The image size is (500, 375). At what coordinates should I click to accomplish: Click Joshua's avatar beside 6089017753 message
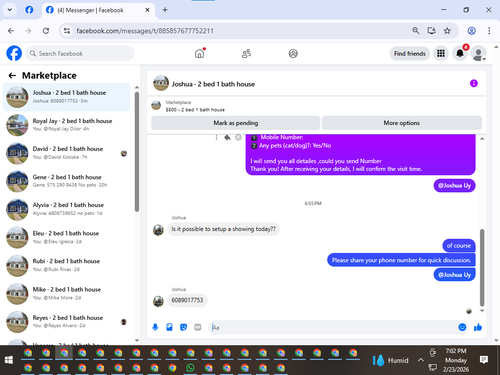click(x=158, y=301)
